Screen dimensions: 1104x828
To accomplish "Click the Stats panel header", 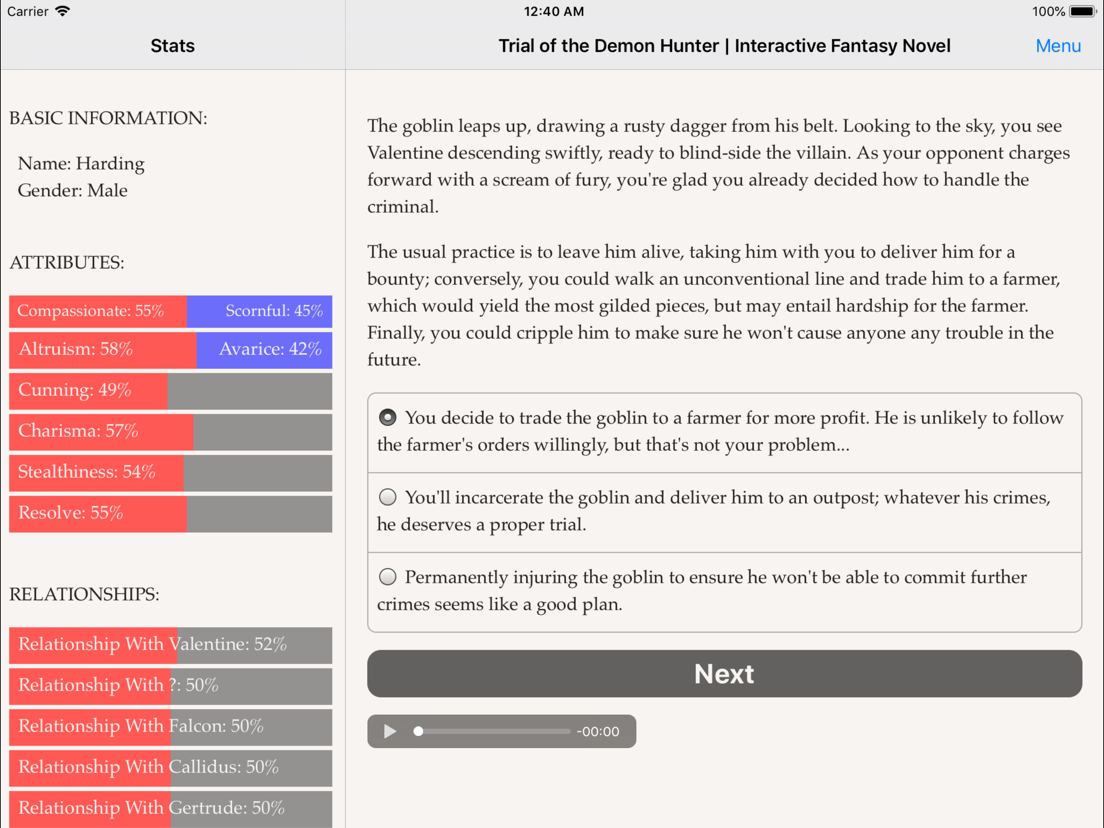I will tap(172, 46).
